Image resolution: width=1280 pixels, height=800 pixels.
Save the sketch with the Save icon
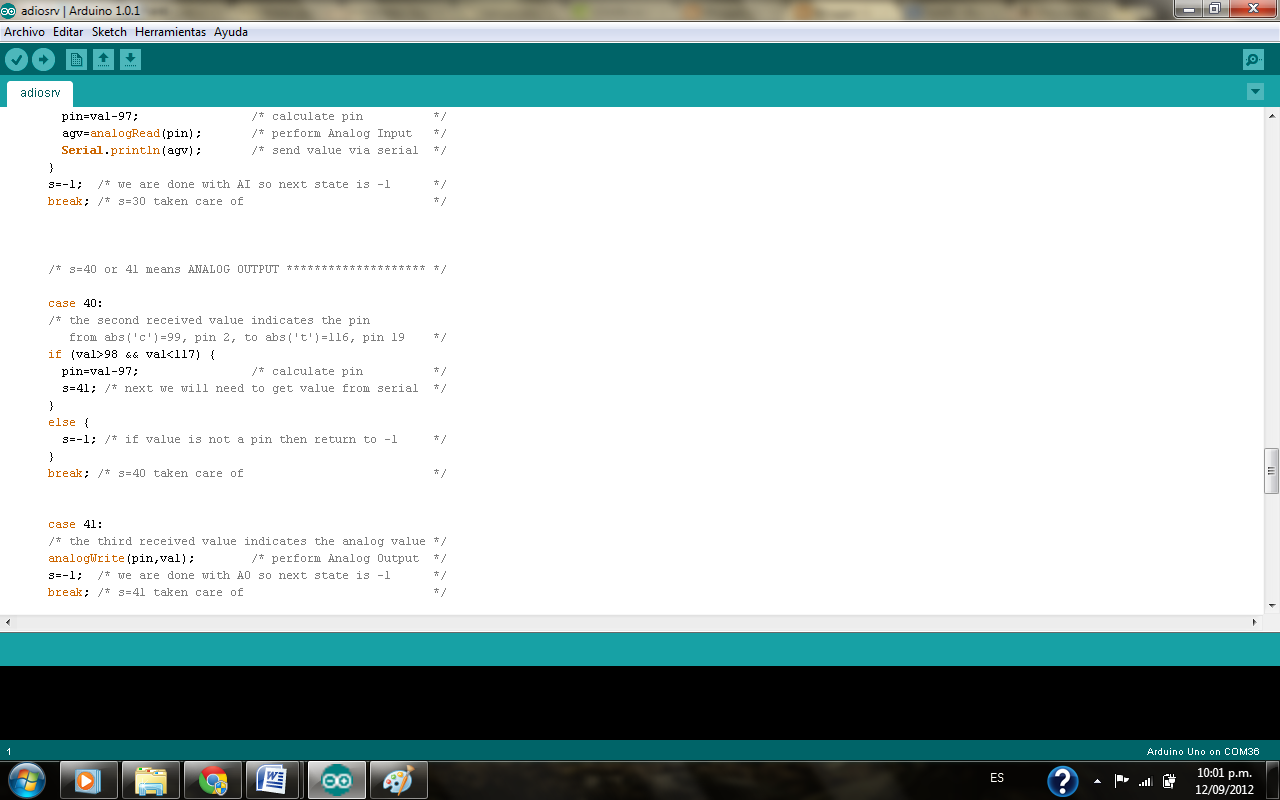tap(130, 60)
